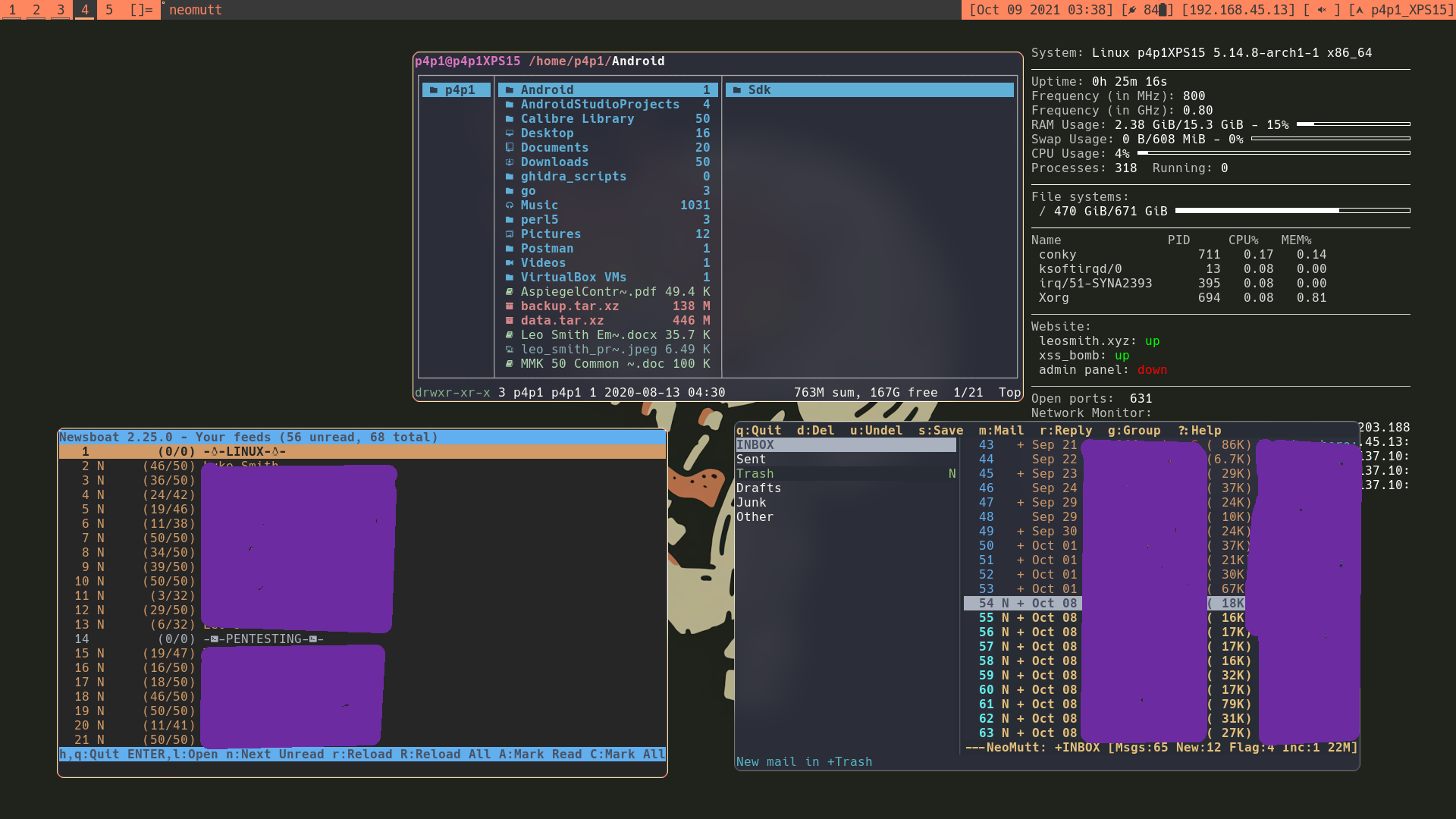Click the muted volume icon in status bar
The width and height of the screenshot is (1456, 819).
pyautogui.click(x=1322, y=10)
